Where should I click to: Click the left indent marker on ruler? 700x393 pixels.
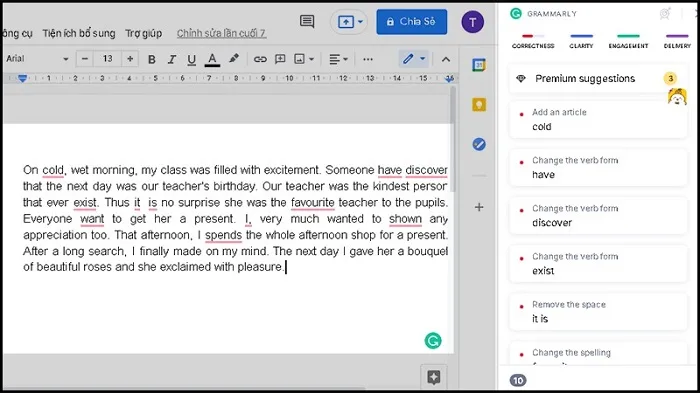(22, 79)
